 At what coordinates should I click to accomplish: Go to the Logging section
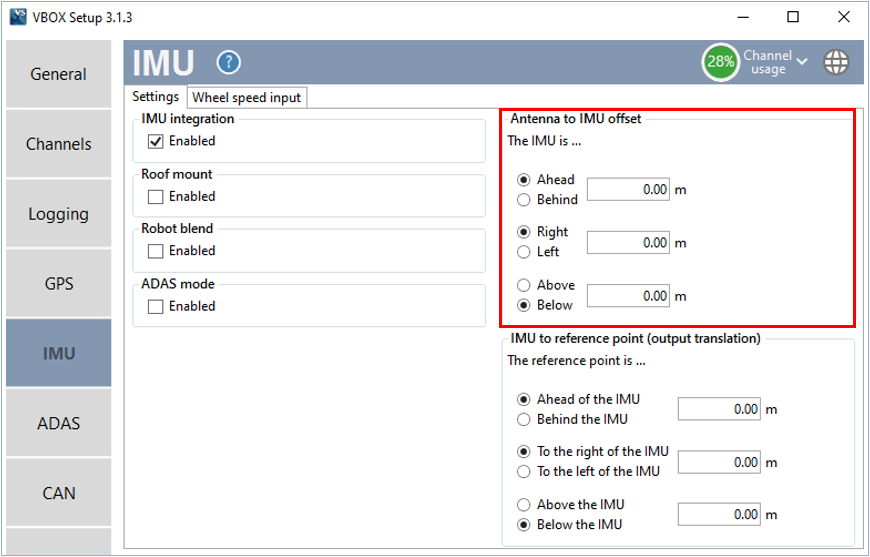tap(58, 214)
